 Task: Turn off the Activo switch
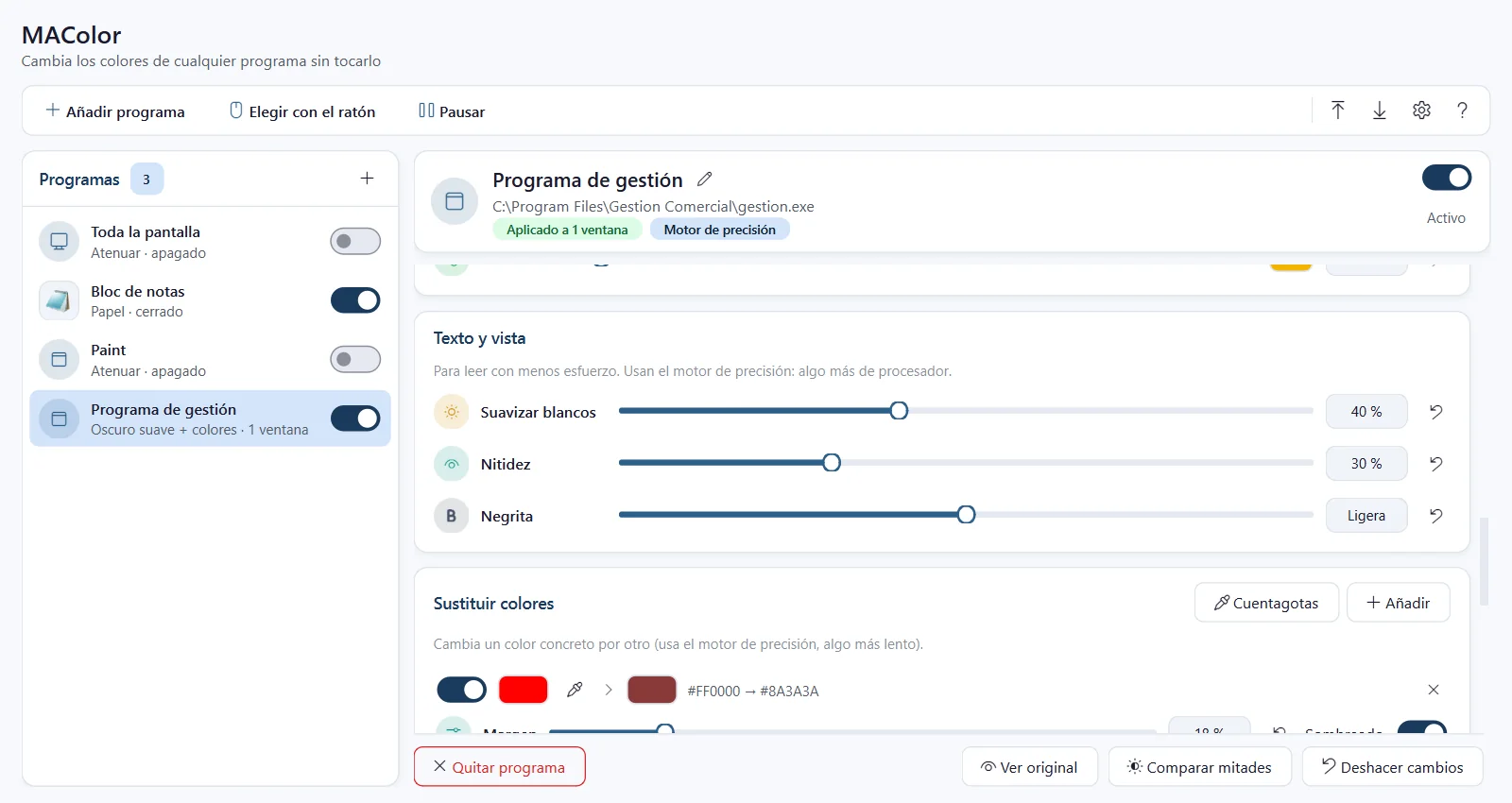pyautogui.click(x=1447, y=178)
